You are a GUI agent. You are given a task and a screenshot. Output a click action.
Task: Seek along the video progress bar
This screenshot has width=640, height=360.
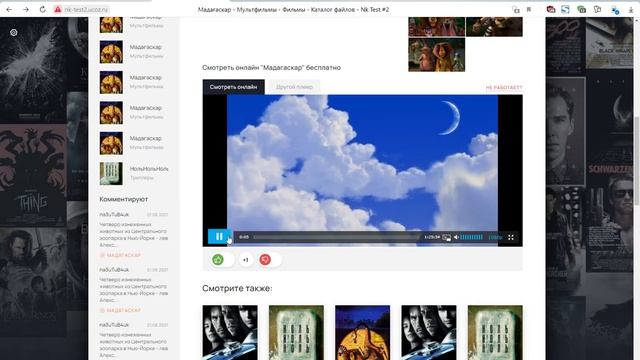coord(336,237)
